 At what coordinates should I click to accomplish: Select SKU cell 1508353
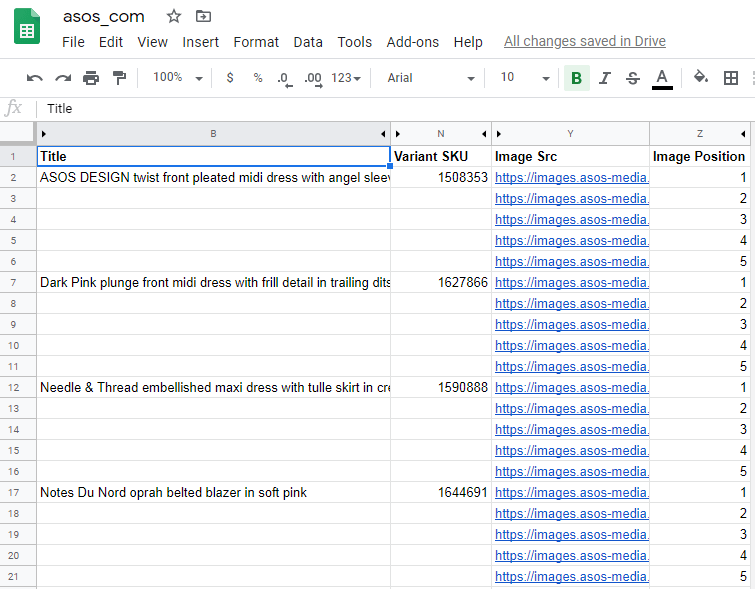coord(441,178)
